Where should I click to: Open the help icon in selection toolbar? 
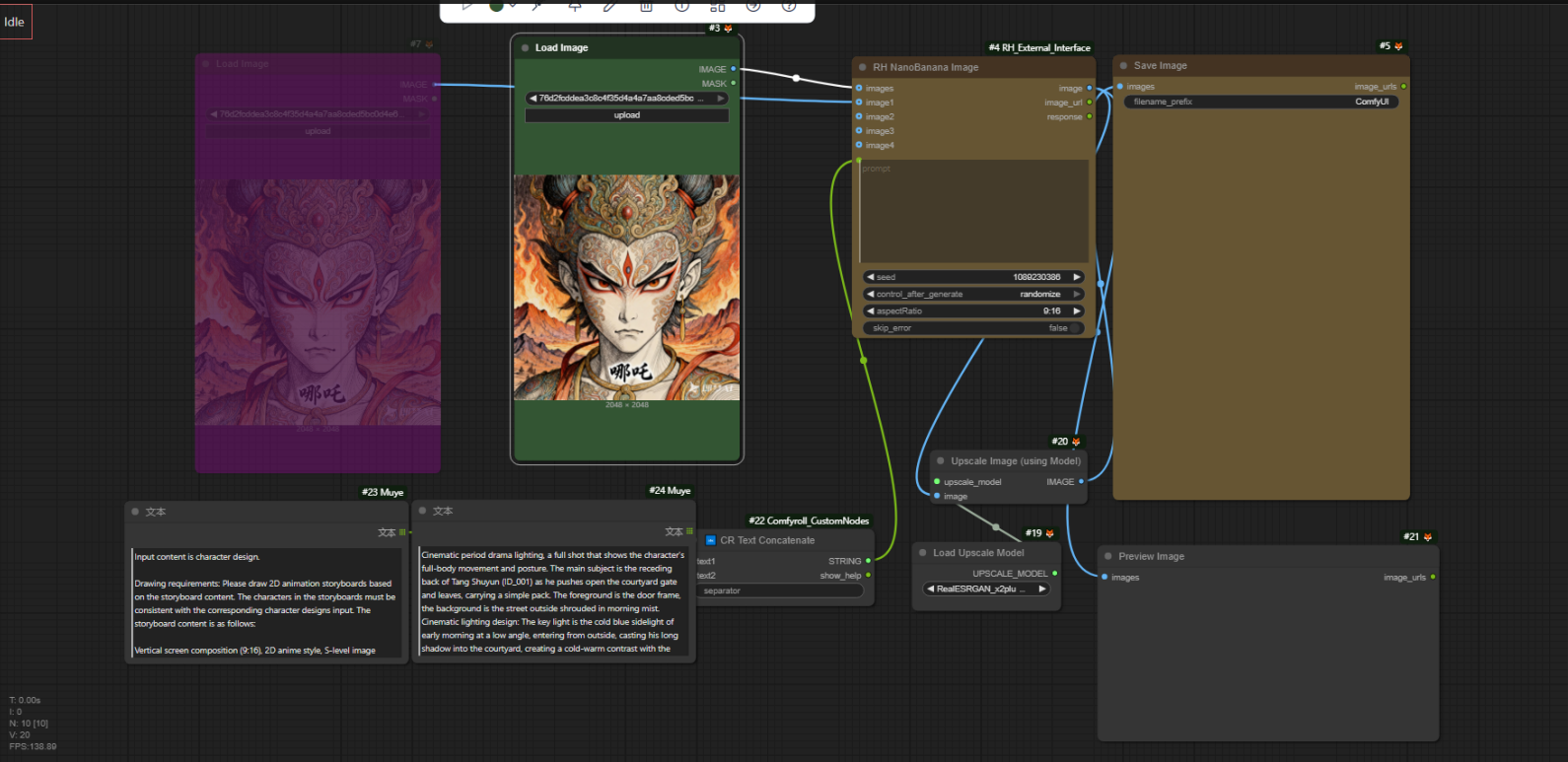[x=789, y=6]
